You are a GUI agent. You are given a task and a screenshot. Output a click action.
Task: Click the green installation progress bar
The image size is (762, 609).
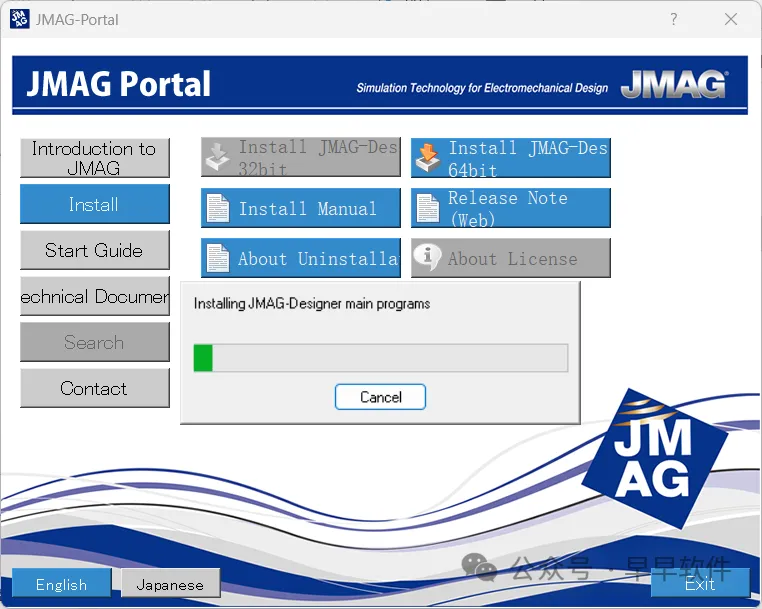tap(381, 358)
